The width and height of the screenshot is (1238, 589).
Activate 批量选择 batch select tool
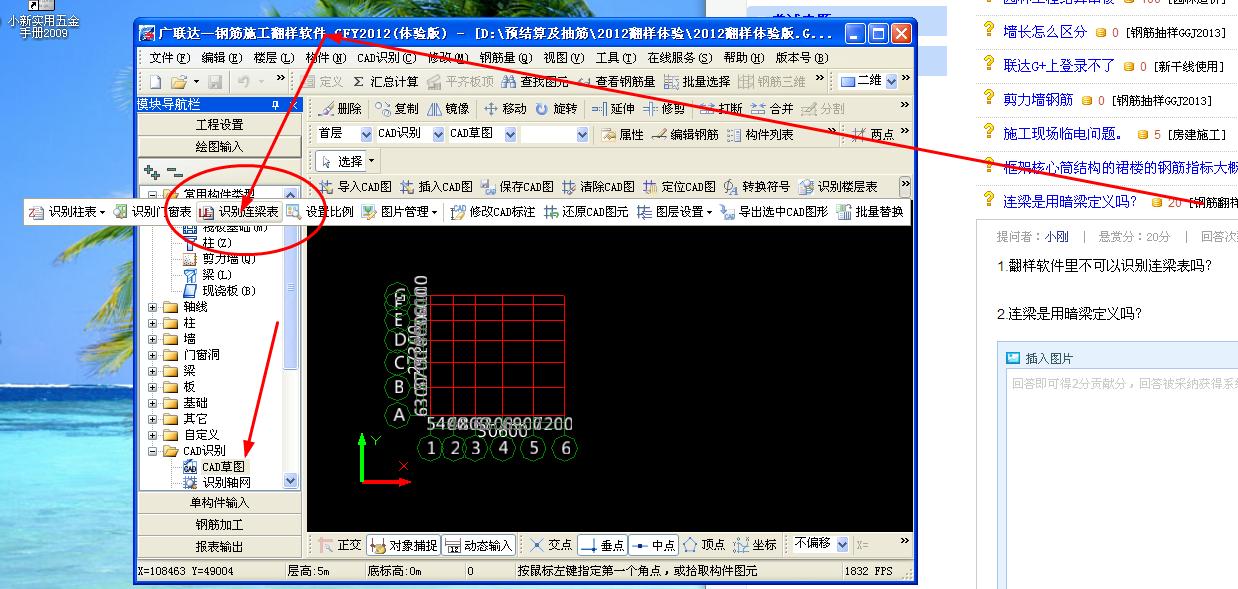pyautogui.click(x=697, y=82)
